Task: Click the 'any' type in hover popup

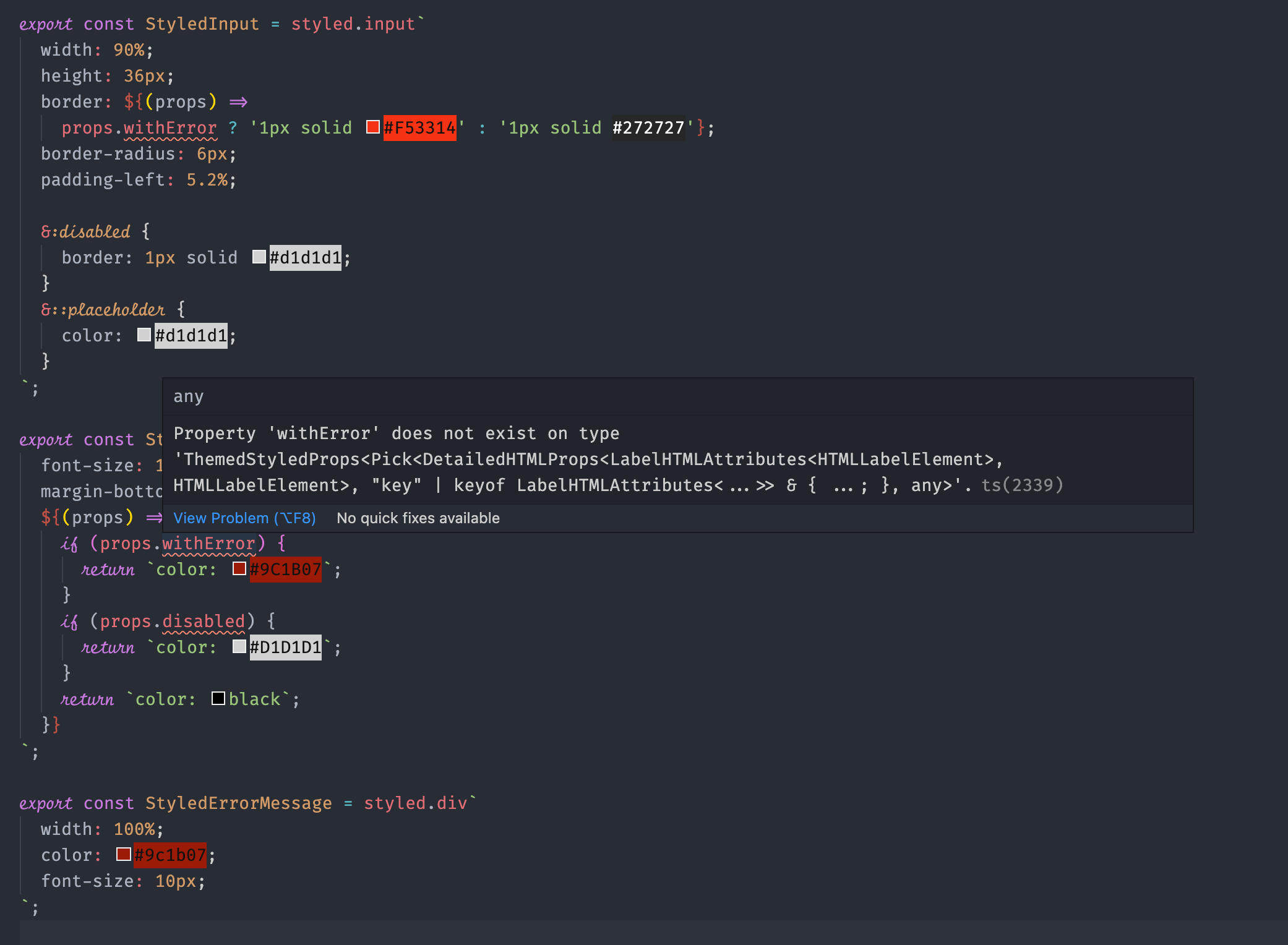Action: point(188,396)
